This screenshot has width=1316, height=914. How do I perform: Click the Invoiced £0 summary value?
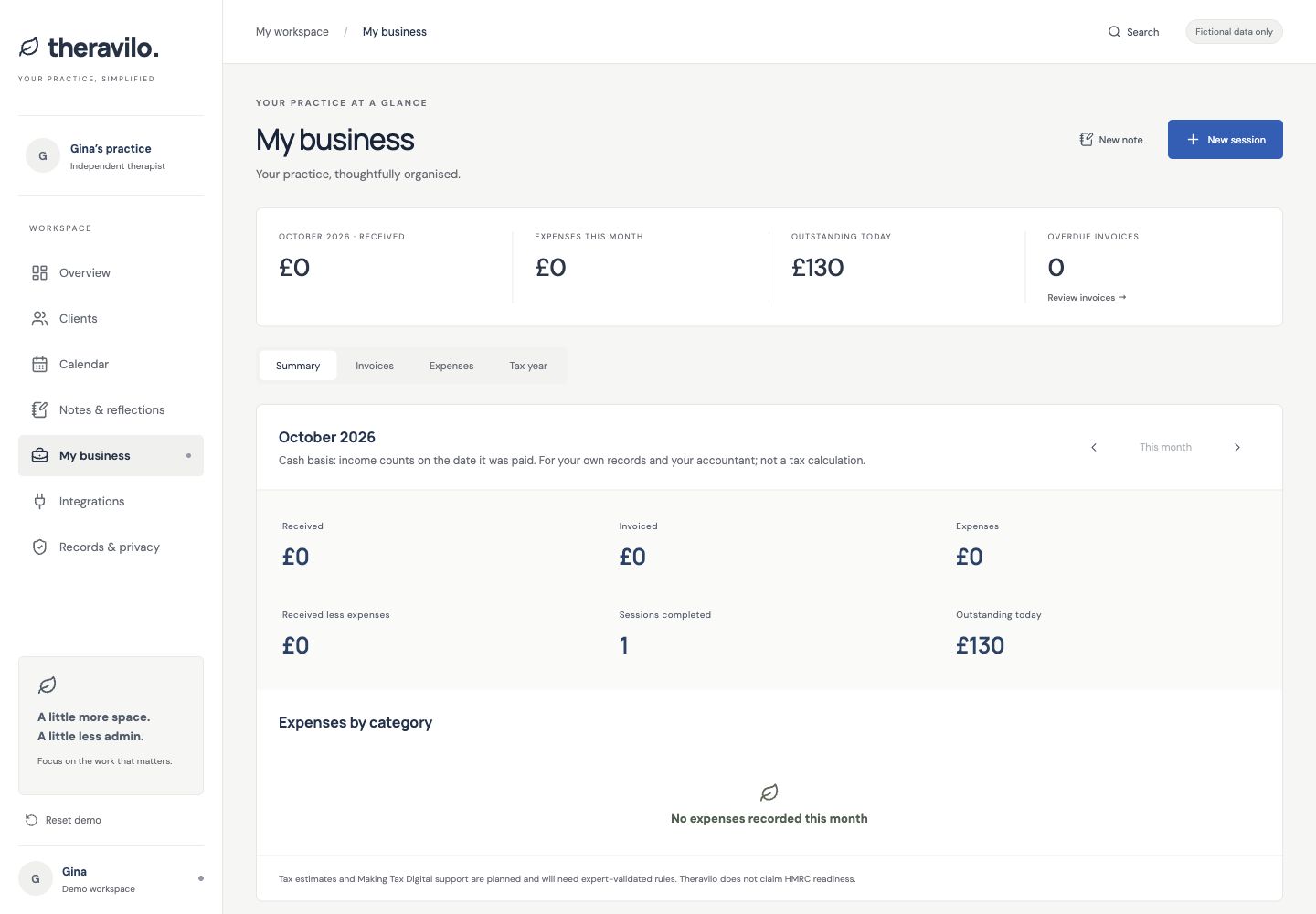pyautogui.click(x=632, y=557)
